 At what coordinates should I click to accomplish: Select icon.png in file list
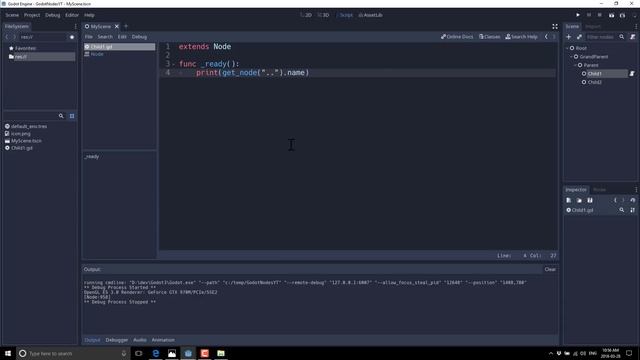point(20,134)
